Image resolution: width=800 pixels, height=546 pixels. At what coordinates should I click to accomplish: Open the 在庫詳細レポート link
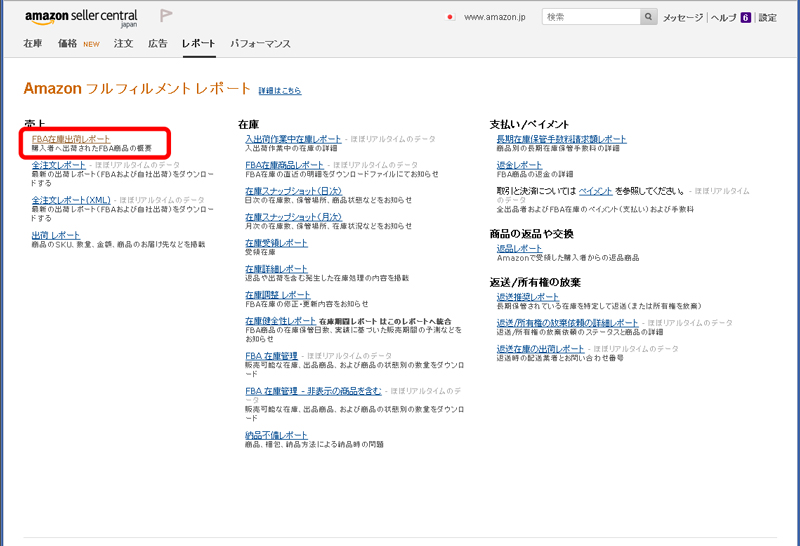pos(276,269)
